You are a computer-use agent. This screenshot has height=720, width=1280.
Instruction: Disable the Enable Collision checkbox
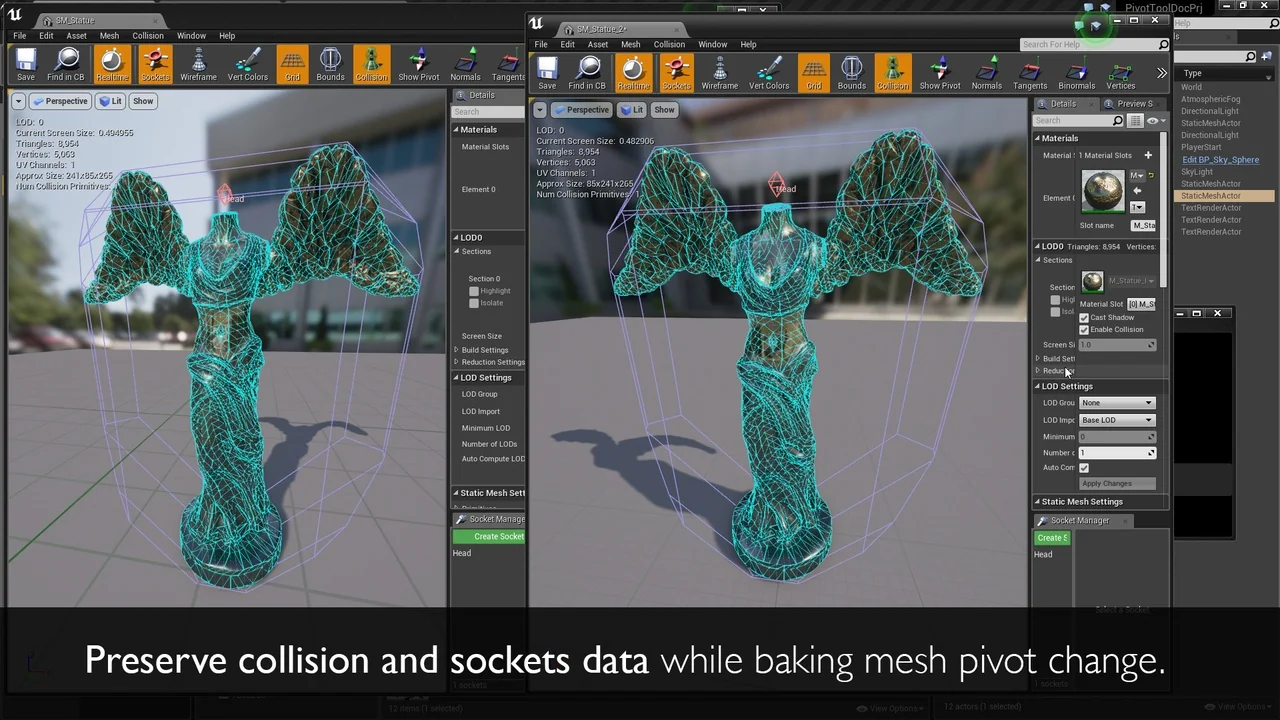(1084, 330)
